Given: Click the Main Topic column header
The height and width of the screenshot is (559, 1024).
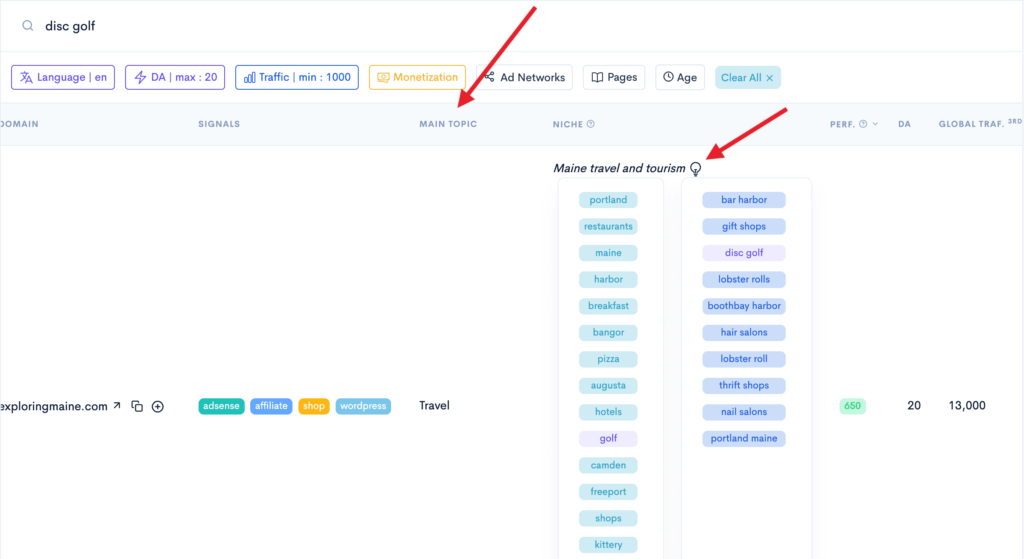Looking at the screenshot, I should pyautogui.click(x=448, y=124).
